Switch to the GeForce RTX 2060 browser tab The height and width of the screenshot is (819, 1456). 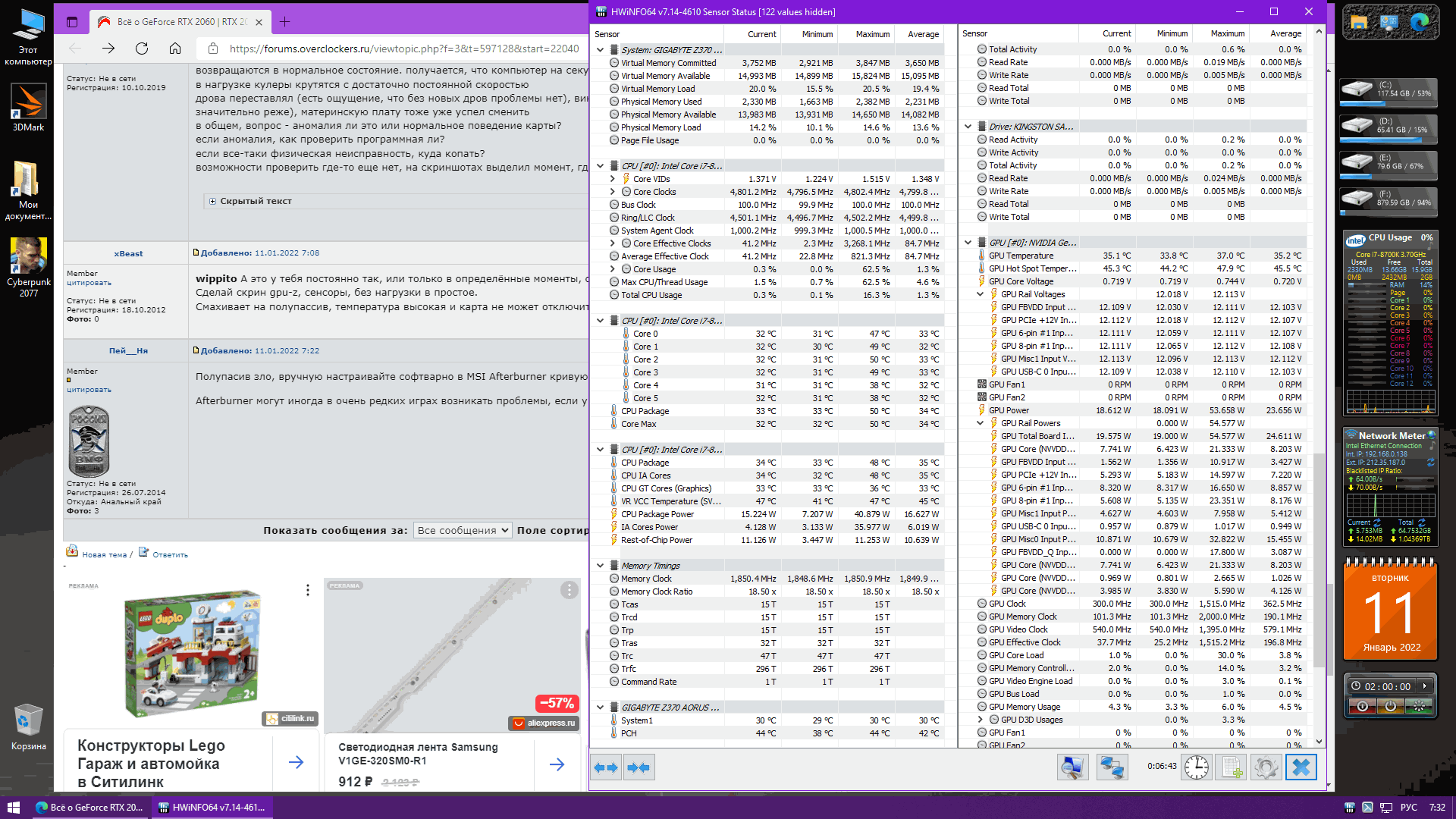pyautogui.click(x=180, y=22)
